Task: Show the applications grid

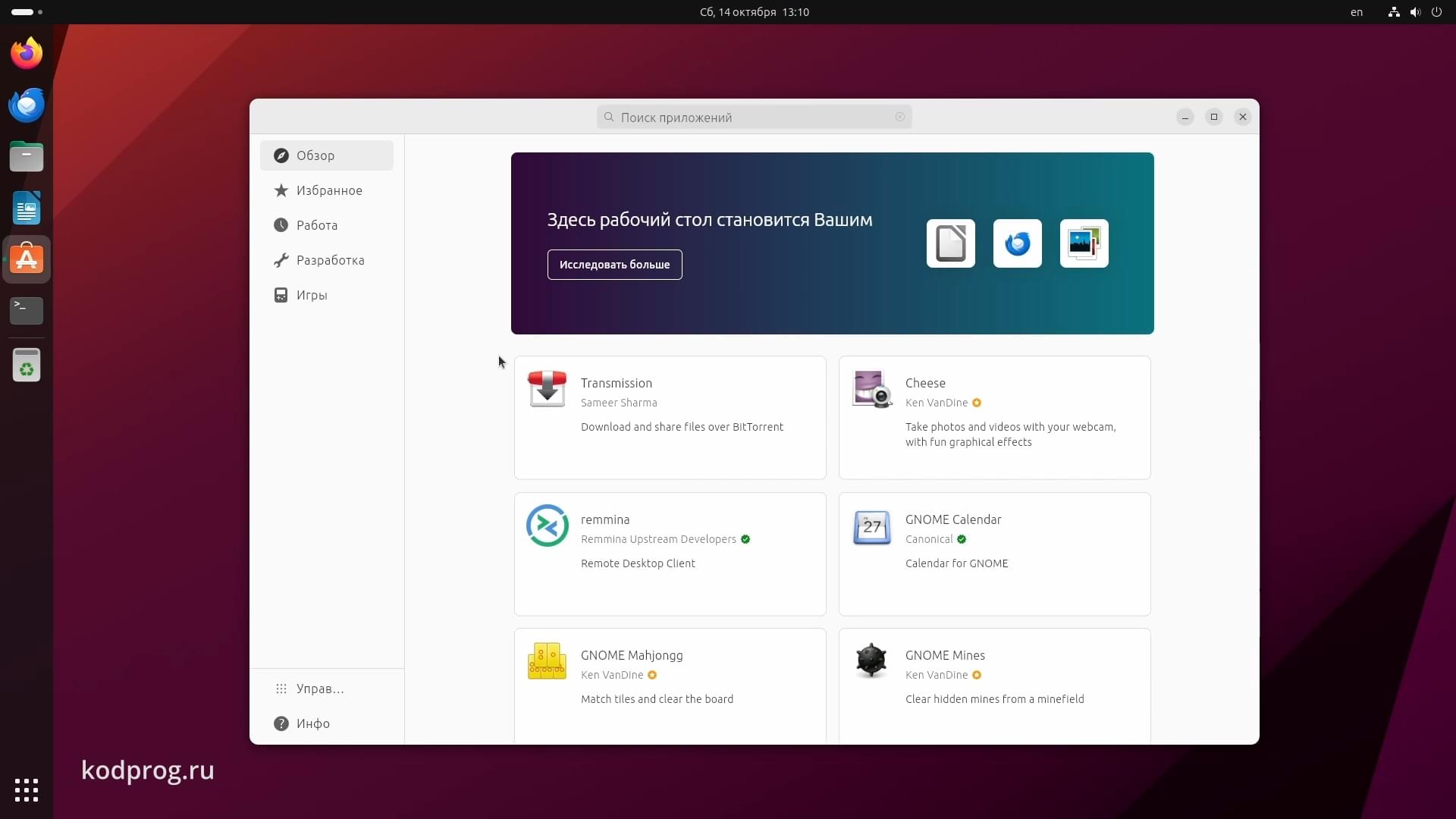Action: (x=27, y=789)
